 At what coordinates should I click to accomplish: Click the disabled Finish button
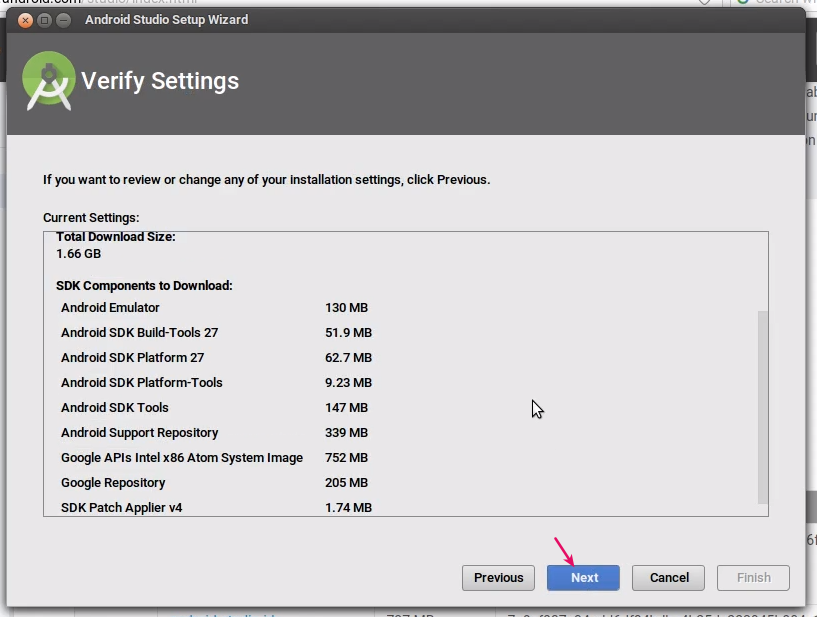click(753, 577)
